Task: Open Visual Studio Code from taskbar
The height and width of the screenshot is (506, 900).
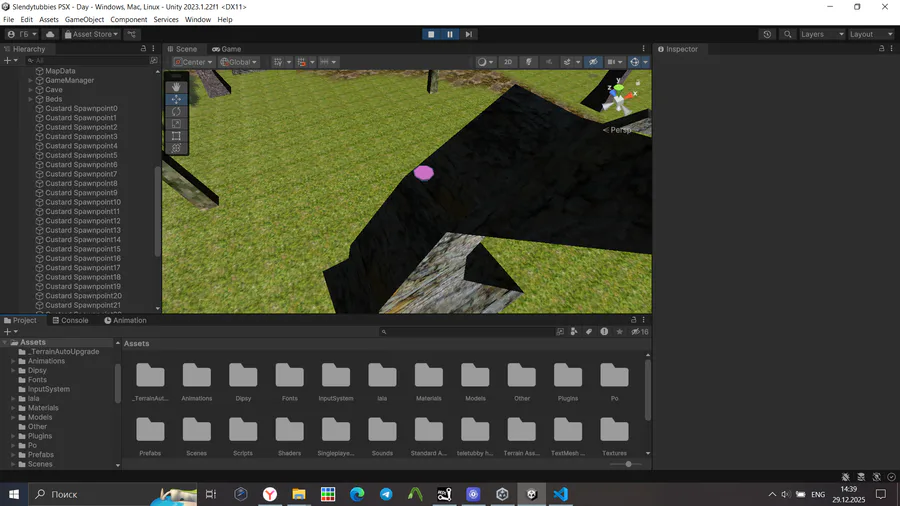Action: click(x=561, y=494)
